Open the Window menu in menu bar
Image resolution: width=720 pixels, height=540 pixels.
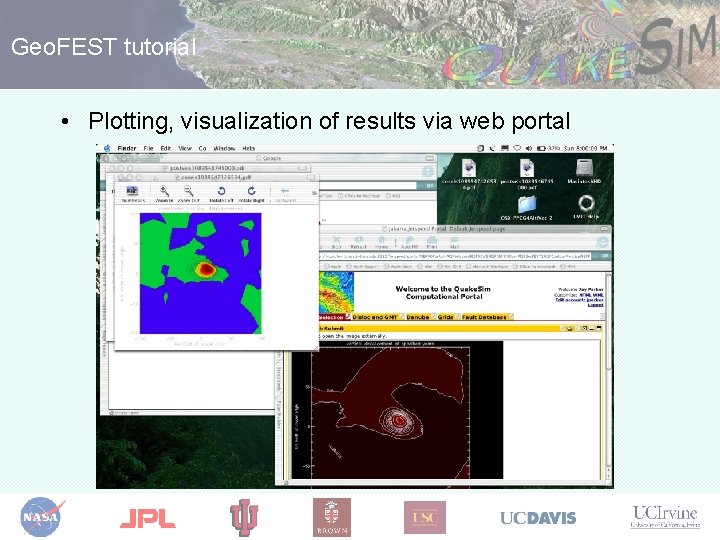(225, 148)
